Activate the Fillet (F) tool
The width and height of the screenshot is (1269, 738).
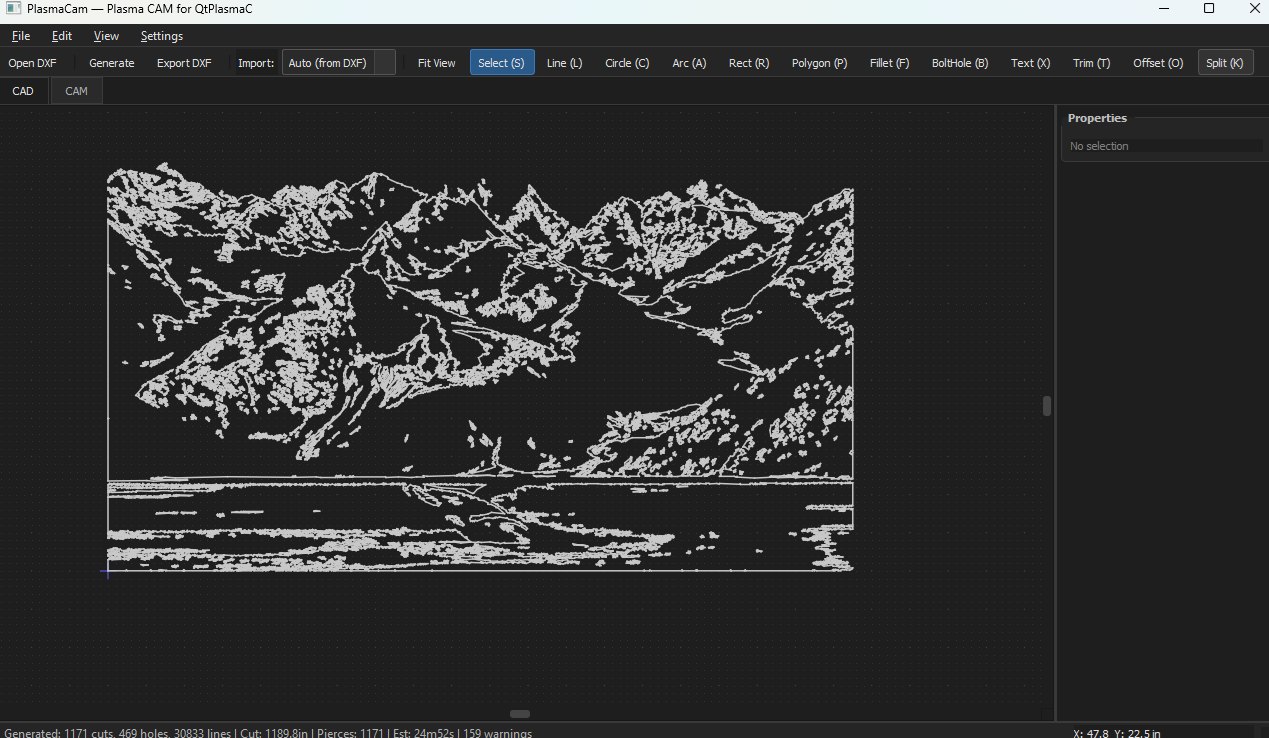click(889, 63)
